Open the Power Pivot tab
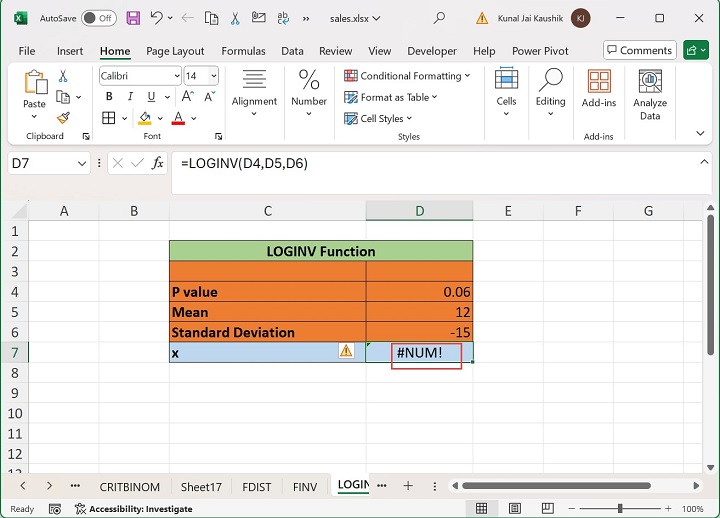 pyautogui.click(x=540, y=51)
